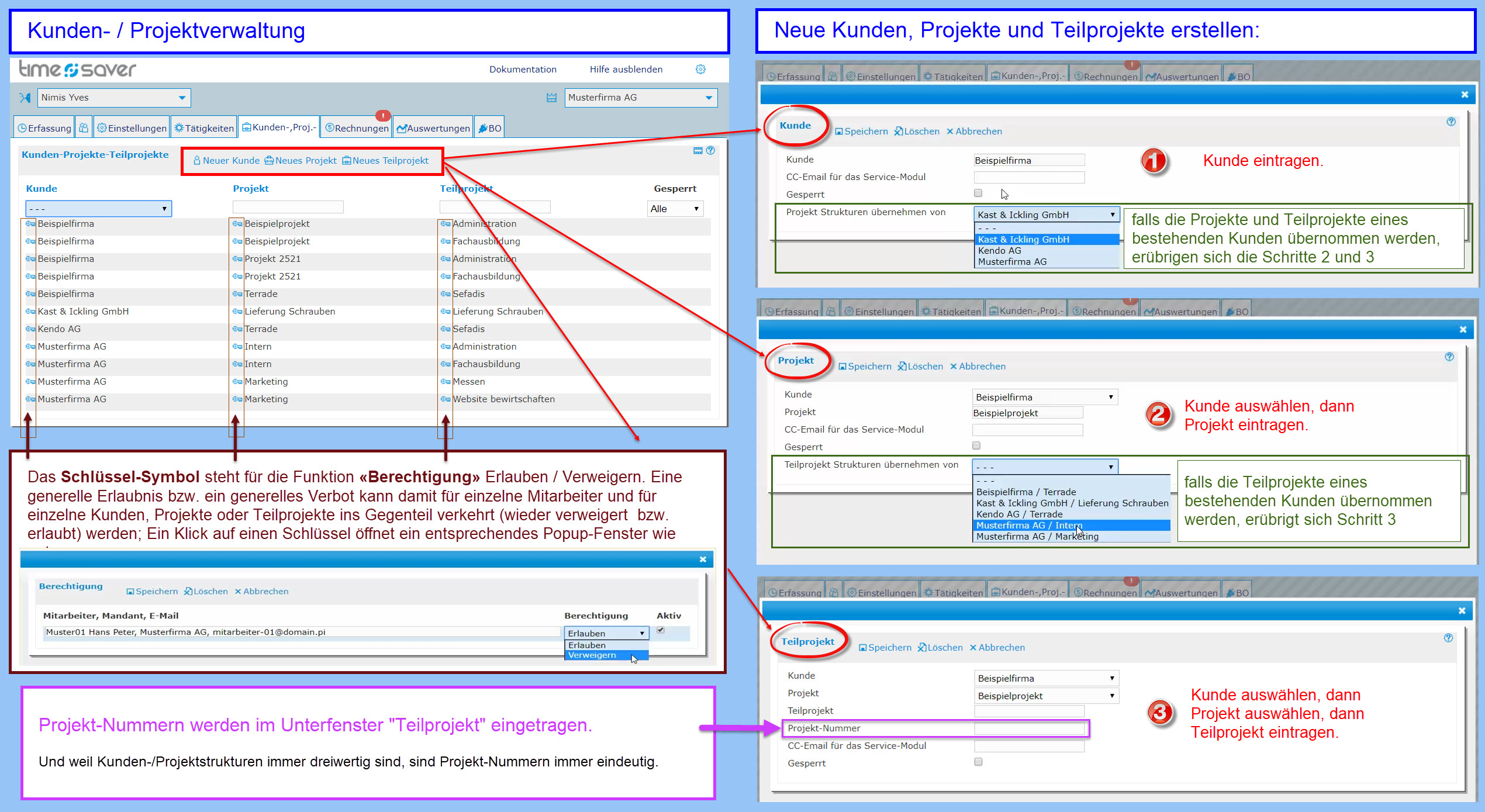Screen dimensions: 1485x812
Task: Open the Dokumentation link
Action: point(523,70)
